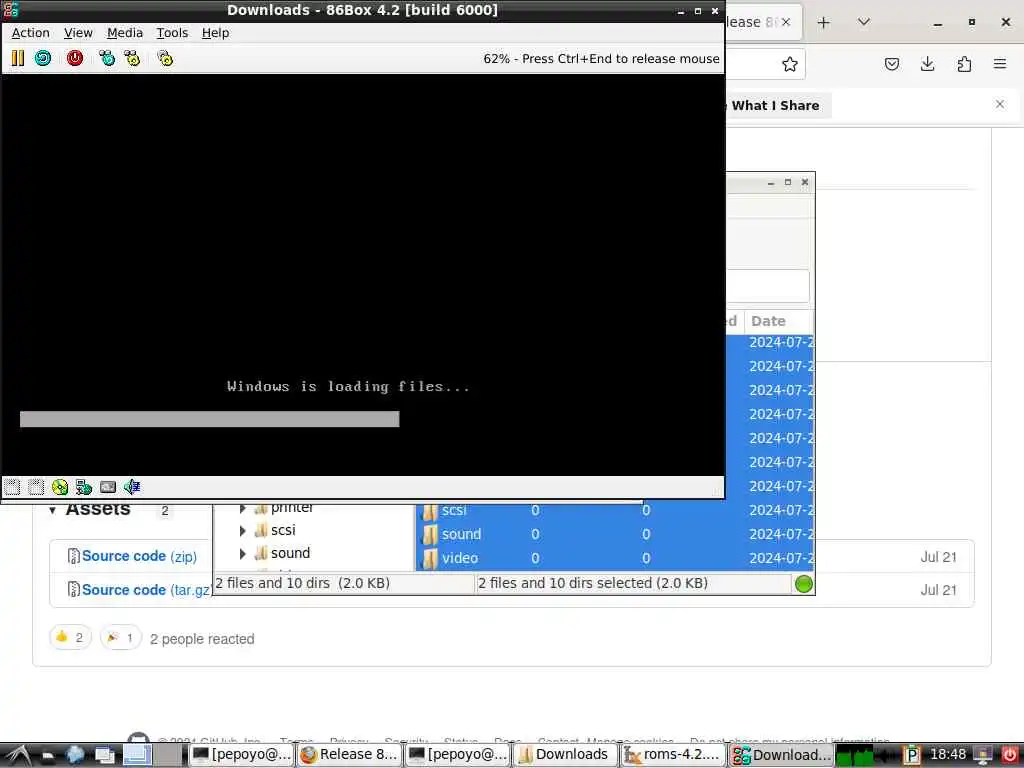
Task: Switch to roms-4.2 archive taskbar entry
Action: 673,755
